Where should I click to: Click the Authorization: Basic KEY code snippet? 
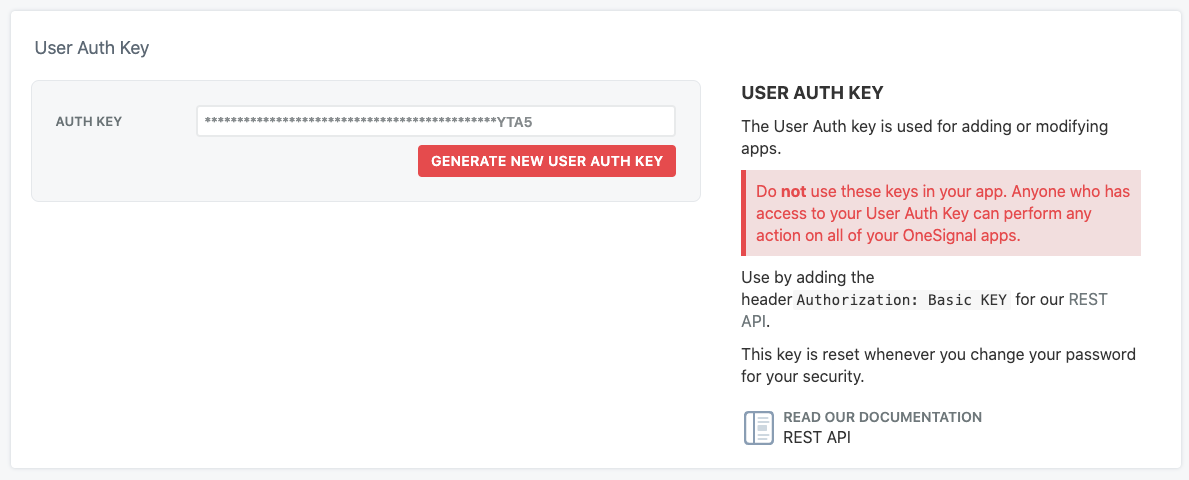(x=902, y=300)
